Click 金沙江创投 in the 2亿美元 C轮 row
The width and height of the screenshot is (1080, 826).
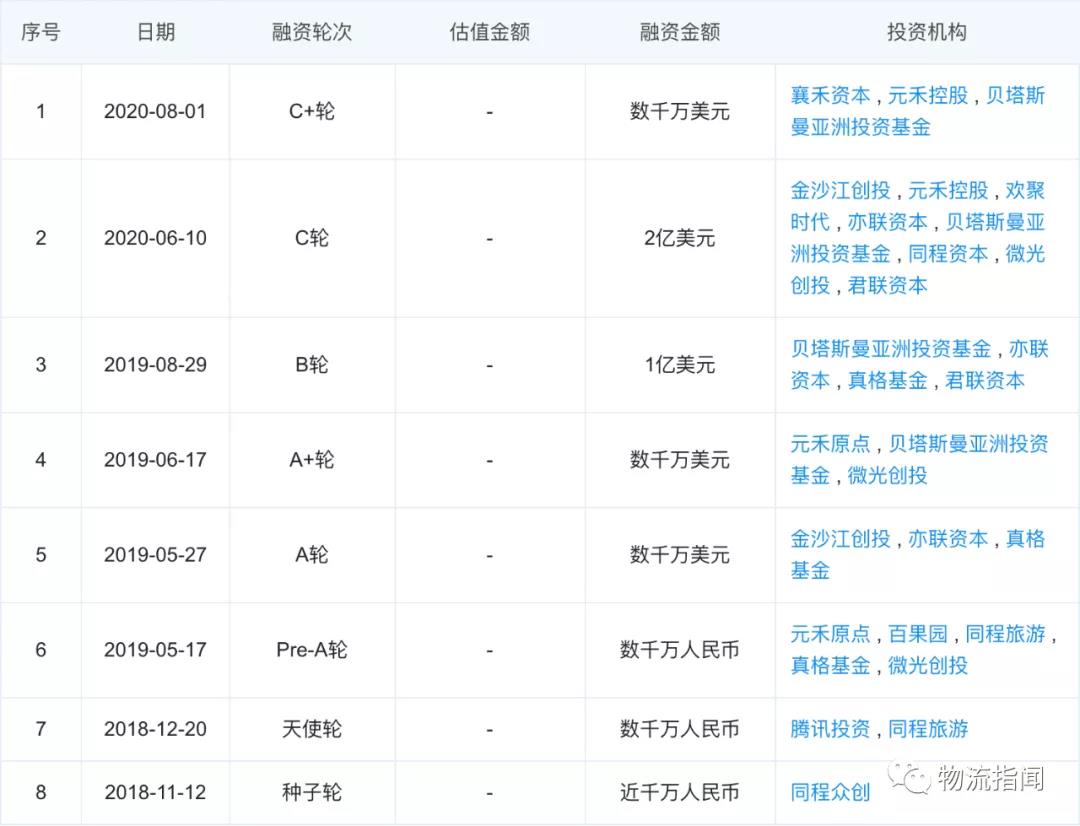point(840,190)
